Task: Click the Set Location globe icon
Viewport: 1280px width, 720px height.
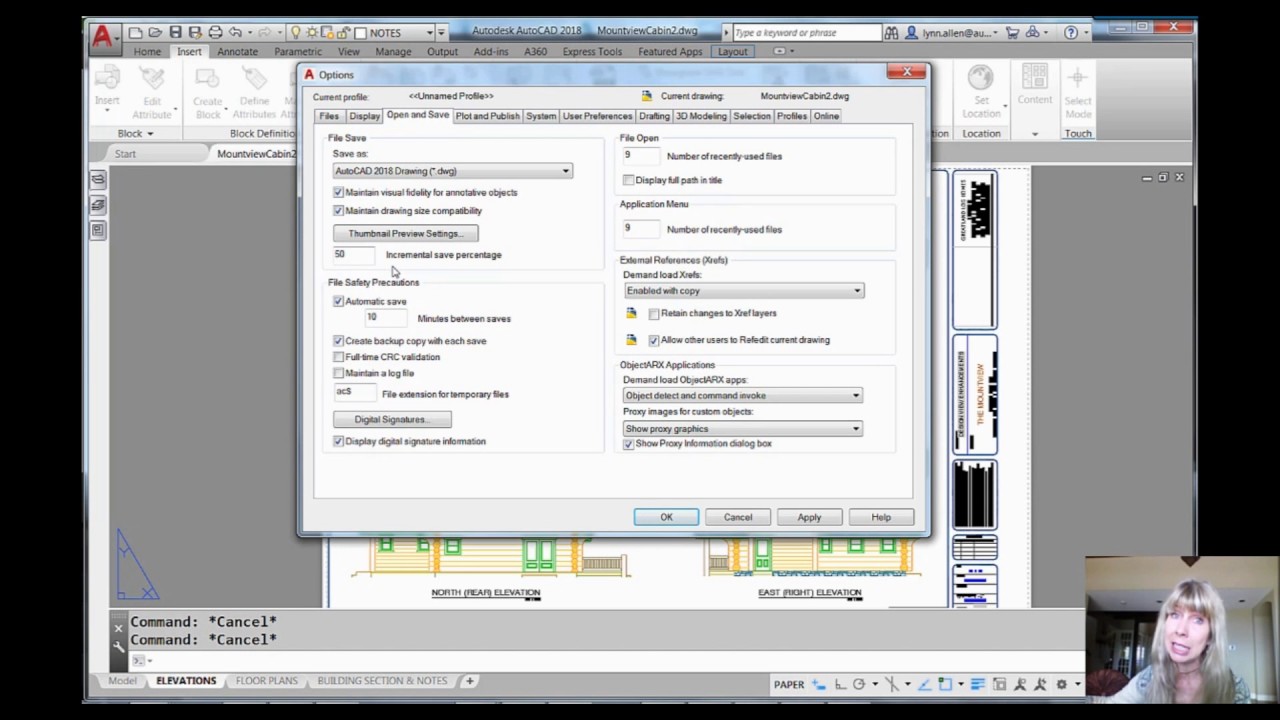Action: [x=981, y=78]
